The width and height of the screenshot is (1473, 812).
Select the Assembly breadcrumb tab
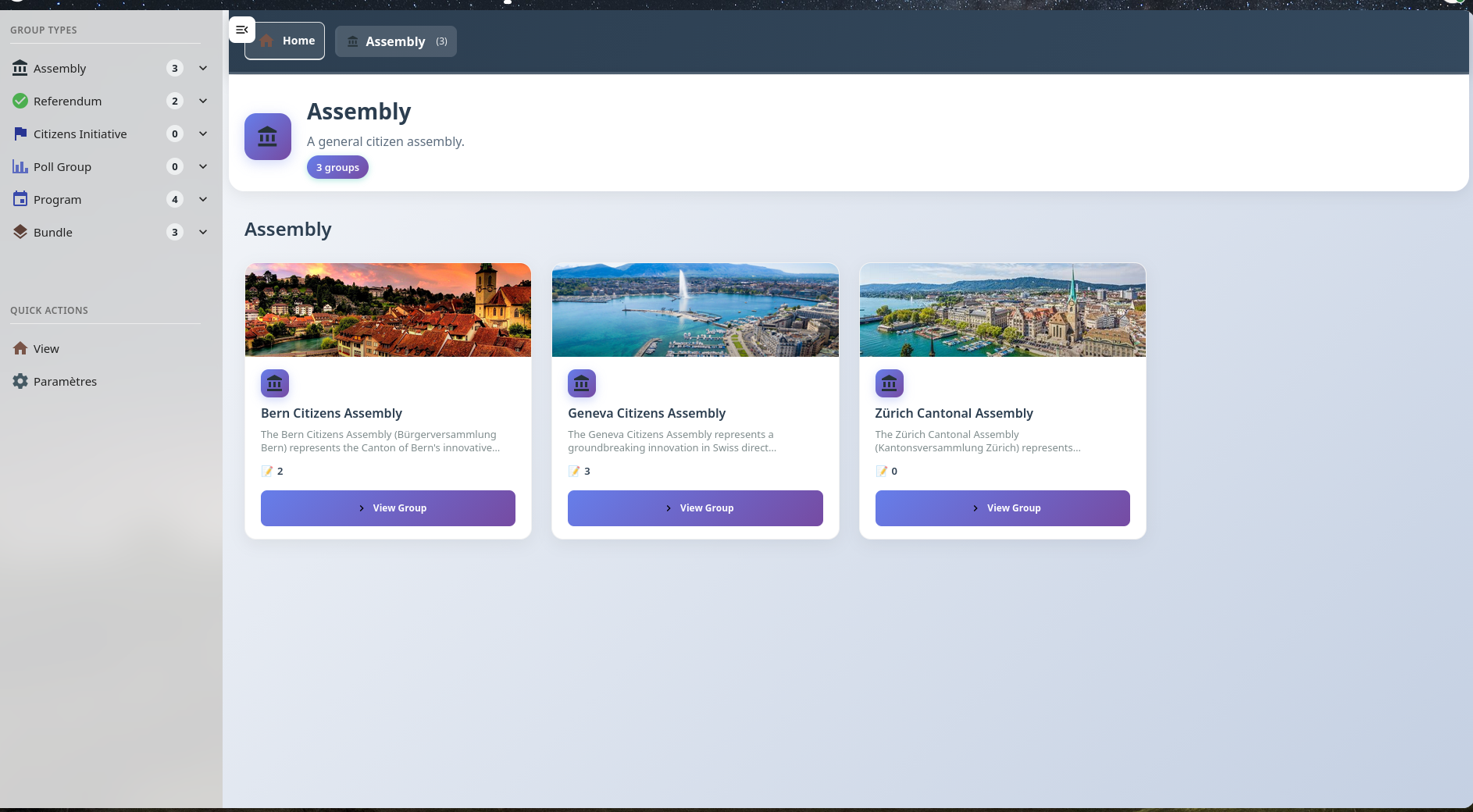click(395, 41)
